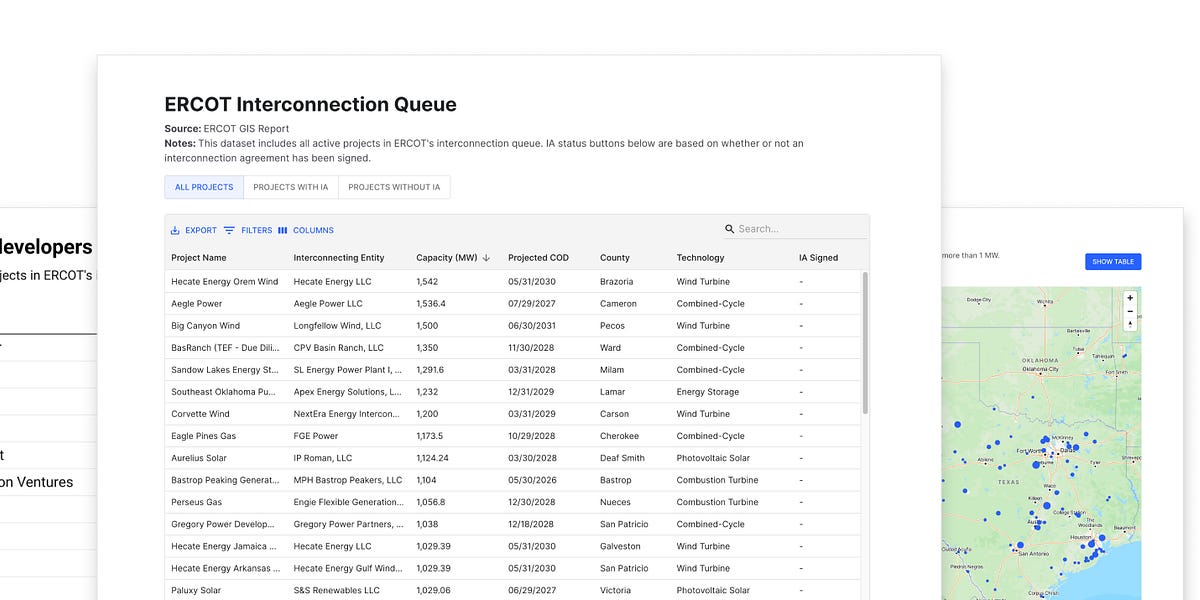1200x600 pixels.
Task: Click the ERCOT GIS Report source text
Action: (x=246, y=128)
